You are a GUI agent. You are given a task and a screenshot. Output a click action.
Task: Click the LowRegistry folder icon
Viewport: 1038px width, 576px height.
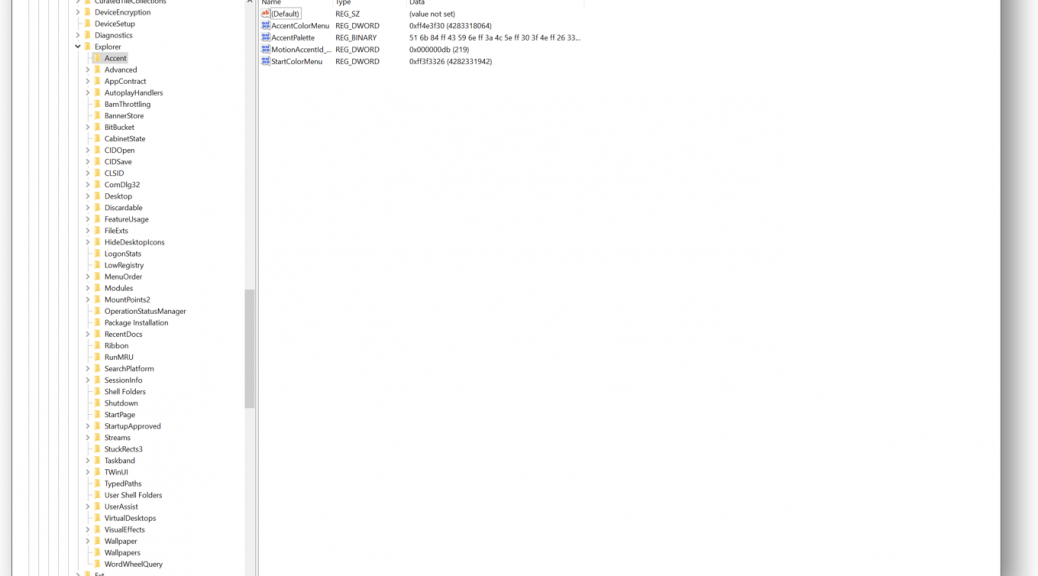(97, 265)
